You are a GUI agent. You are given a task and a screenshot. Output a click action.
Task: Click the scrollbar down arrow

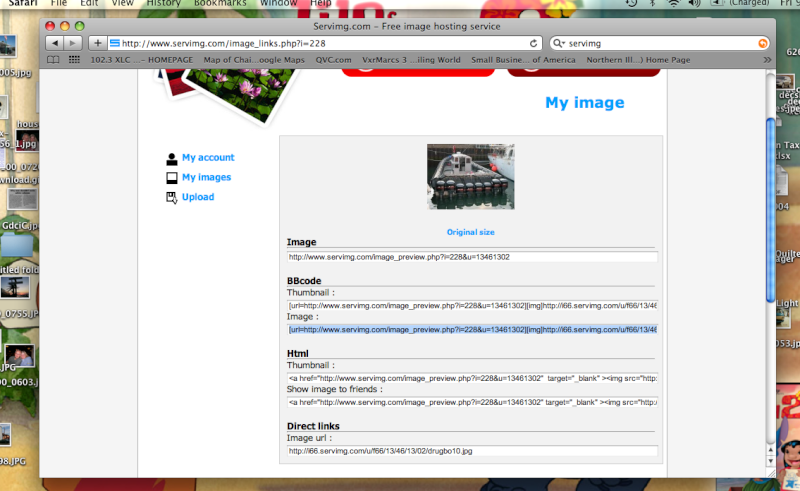(x=770, y=461)
